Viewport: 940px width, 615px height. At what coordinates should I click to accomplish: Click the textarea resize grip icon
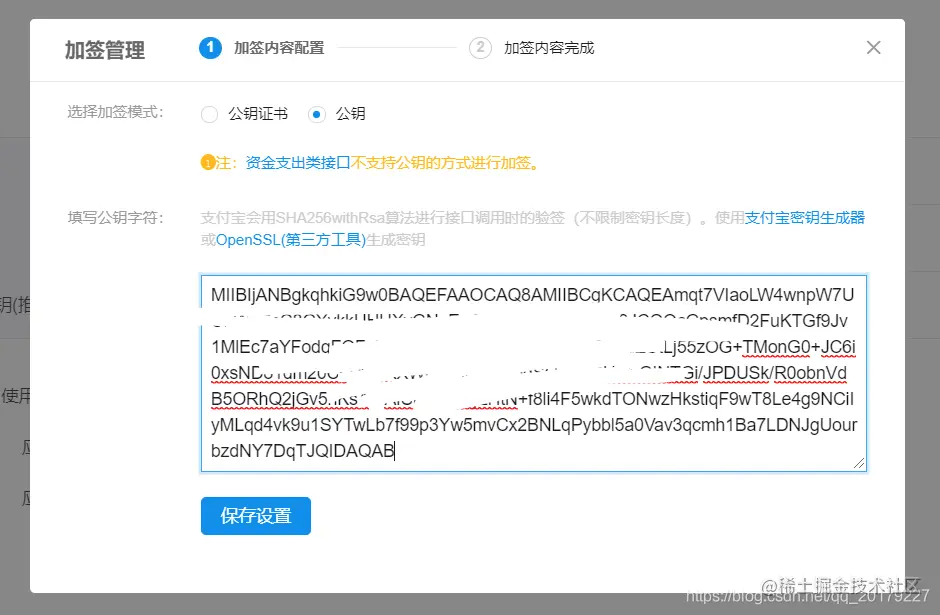[x=857, y=461]
